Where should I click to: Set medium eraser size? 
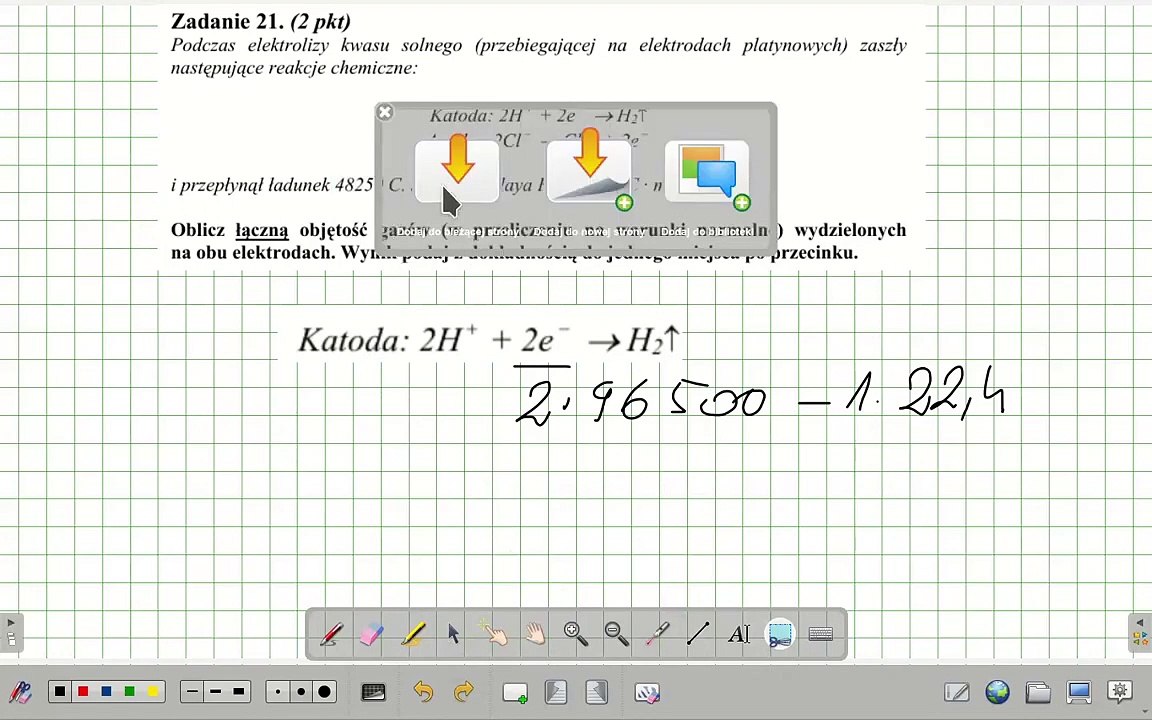(301, 691)
